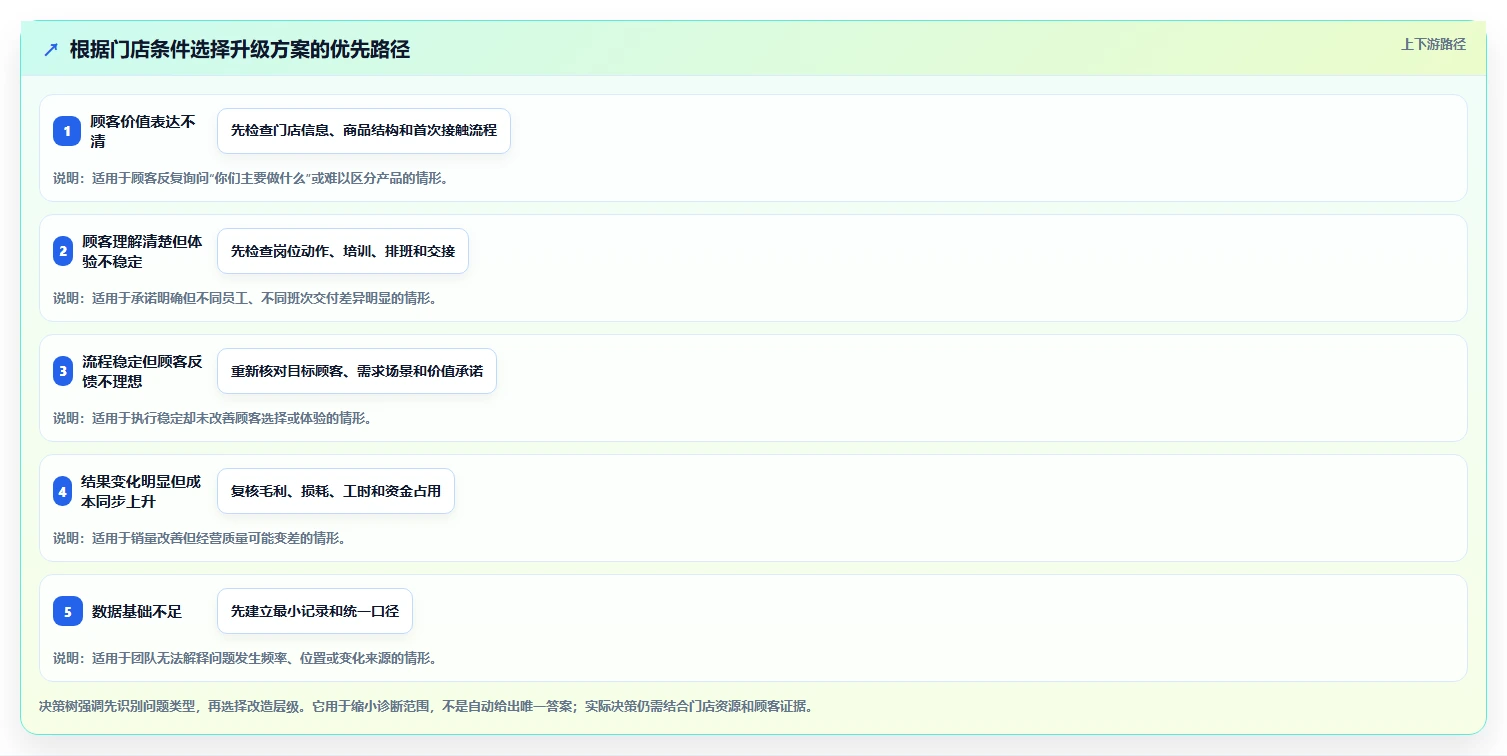Select 先检查岗位动作、培训、排班和交接 button
Screen dimensions: 1507x756
coord(343,251)
